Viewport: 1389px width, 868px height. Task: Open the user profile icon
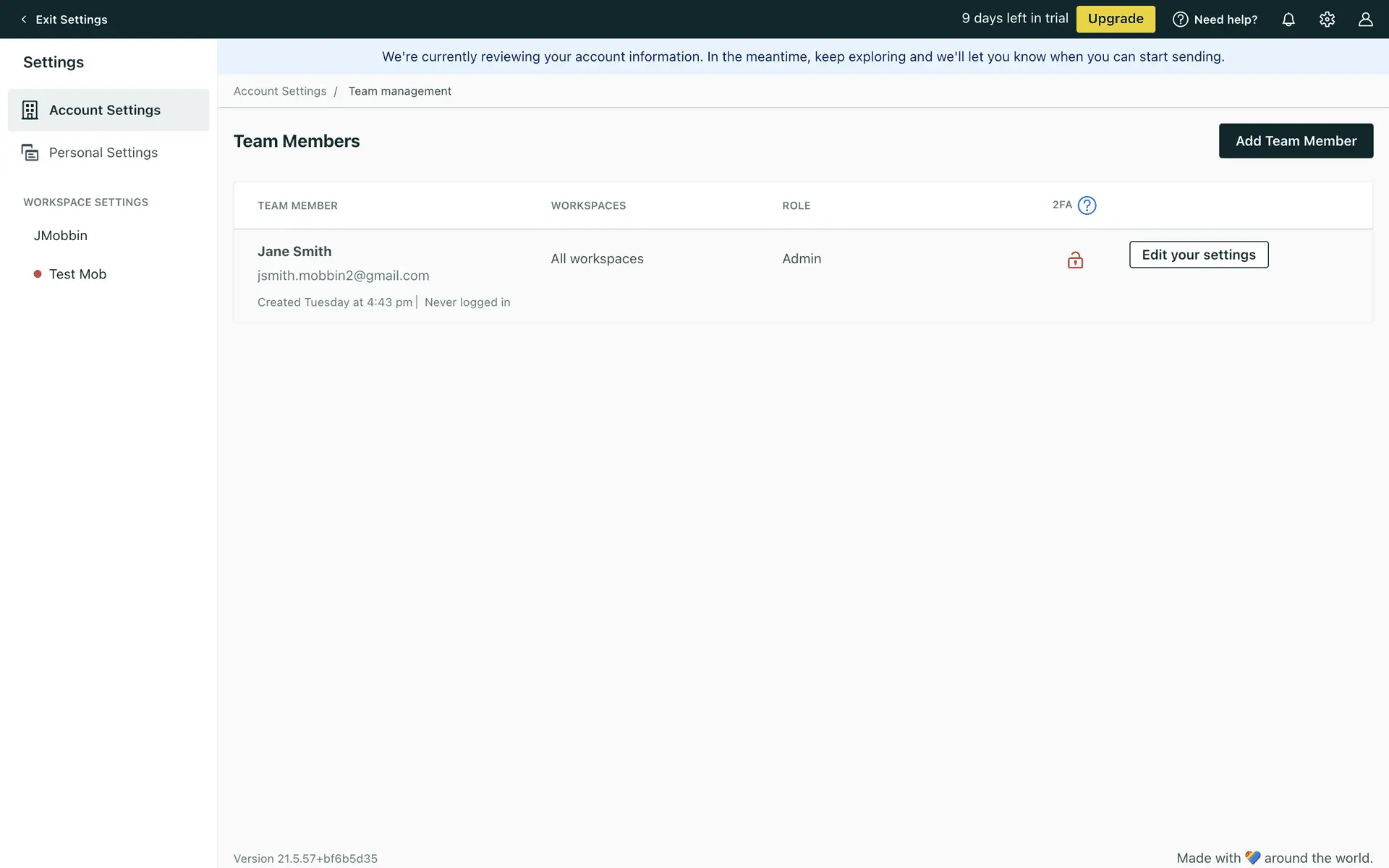pyautogui.click(x=1365, y=20)
